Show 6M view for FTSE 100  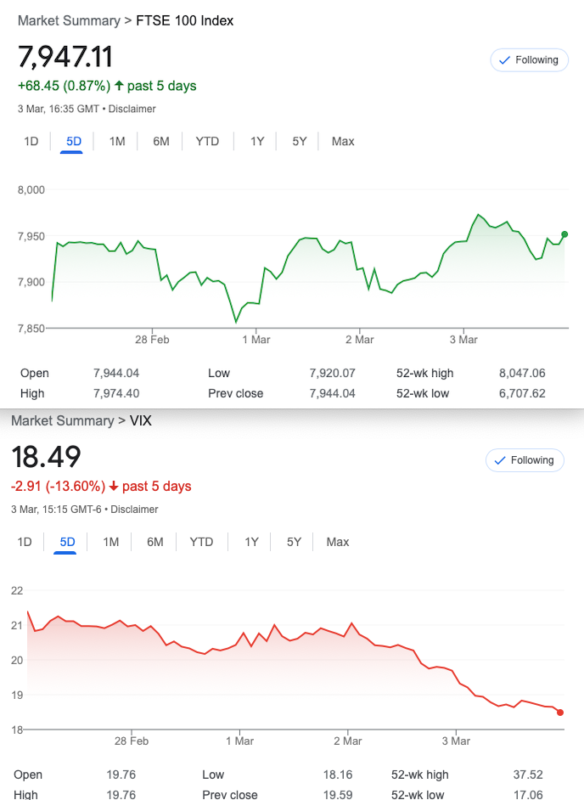[161, 141]
